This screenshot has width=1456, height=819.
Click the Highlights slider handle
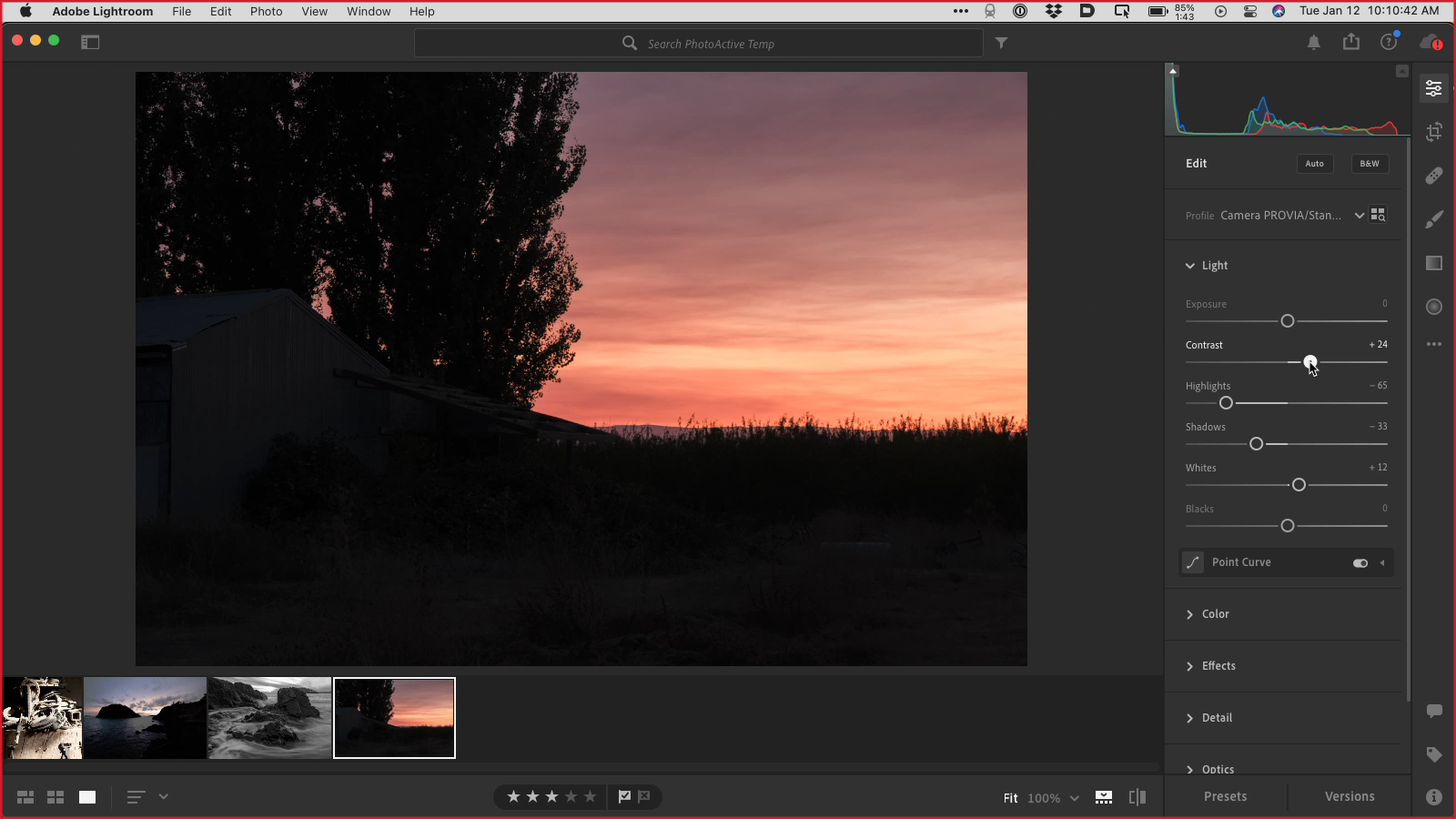[1226, 403]
